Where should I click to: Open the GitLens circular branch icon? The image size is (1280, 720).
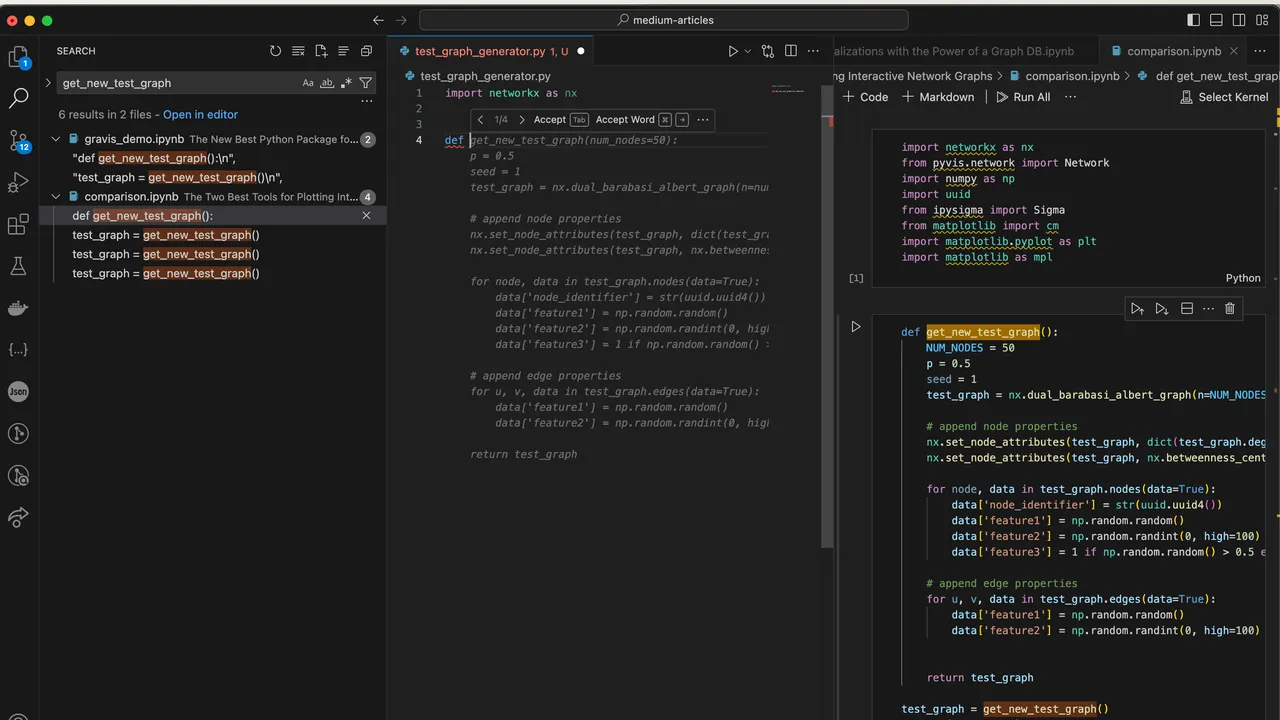click(x=18, y=434)
